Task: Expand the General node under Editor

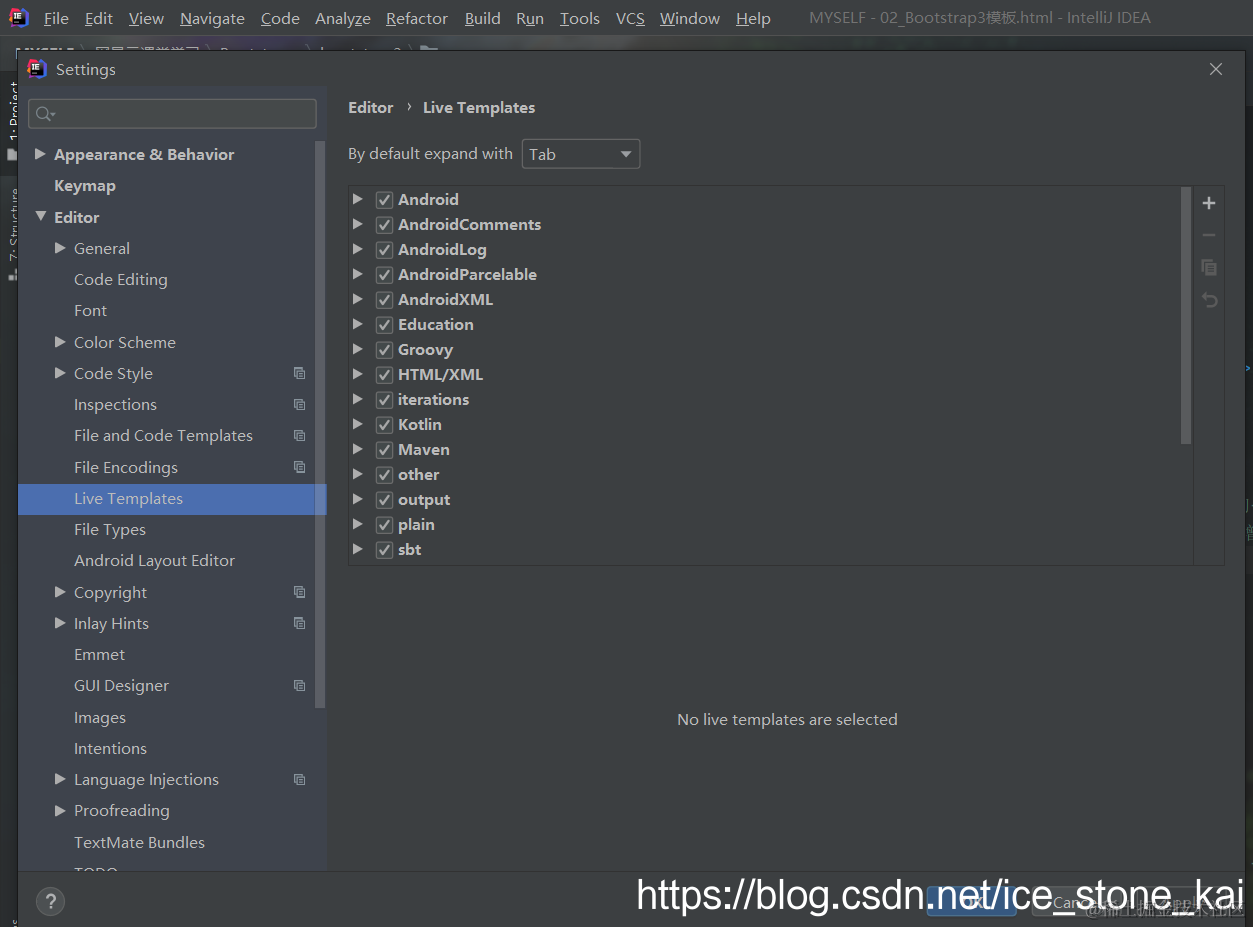Action: click(60, 248)
